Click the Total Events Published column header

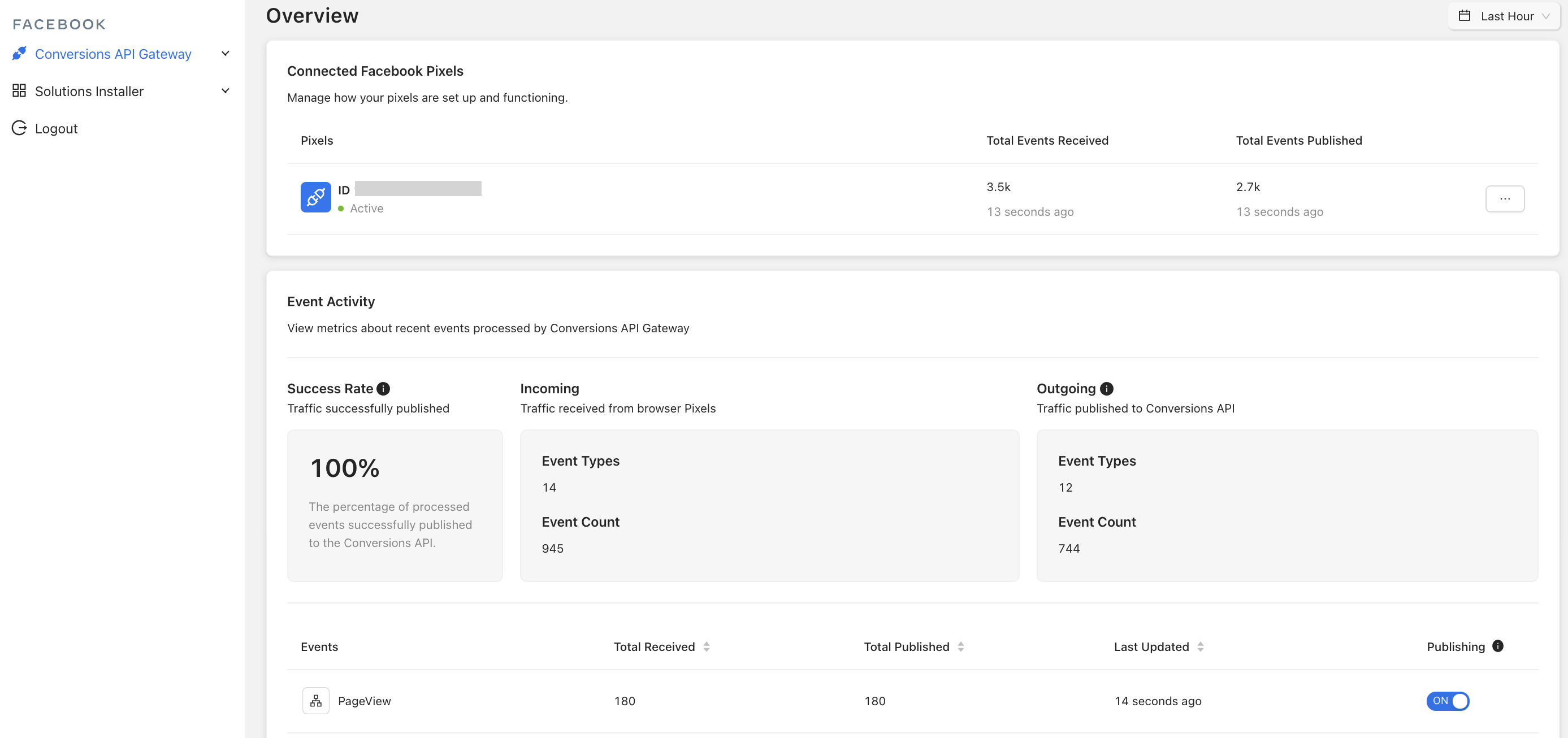point(1299,141)
